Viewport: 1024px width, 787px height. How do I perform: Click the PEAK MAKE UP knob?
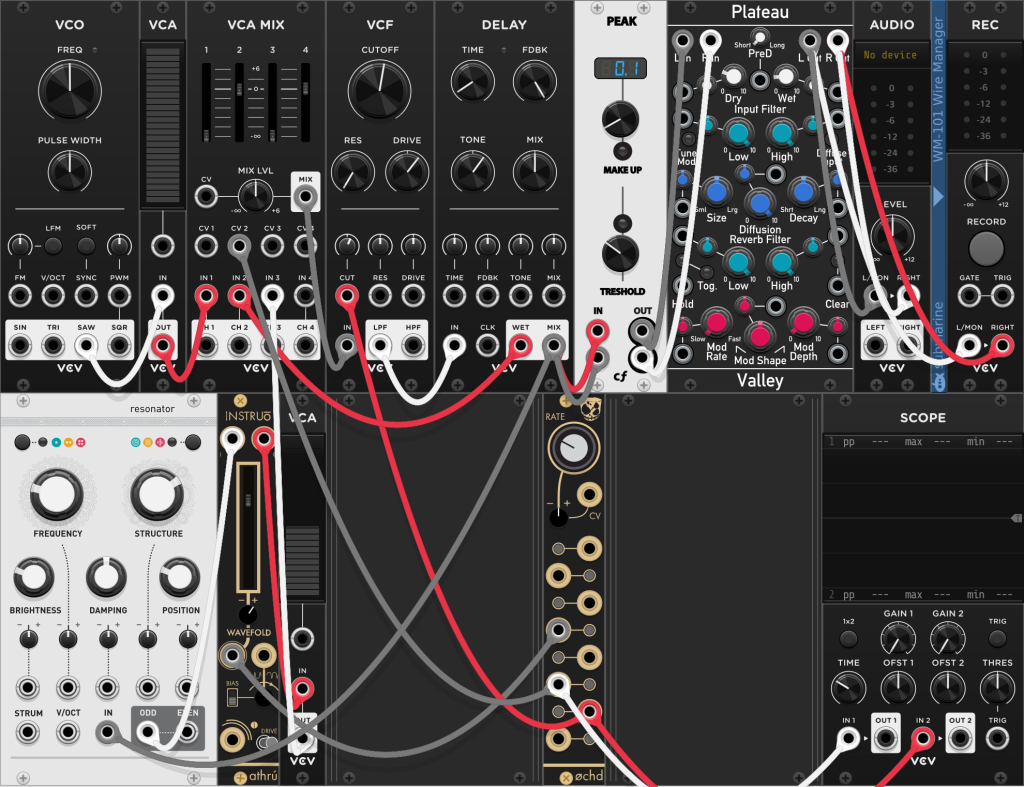[620, 119]
